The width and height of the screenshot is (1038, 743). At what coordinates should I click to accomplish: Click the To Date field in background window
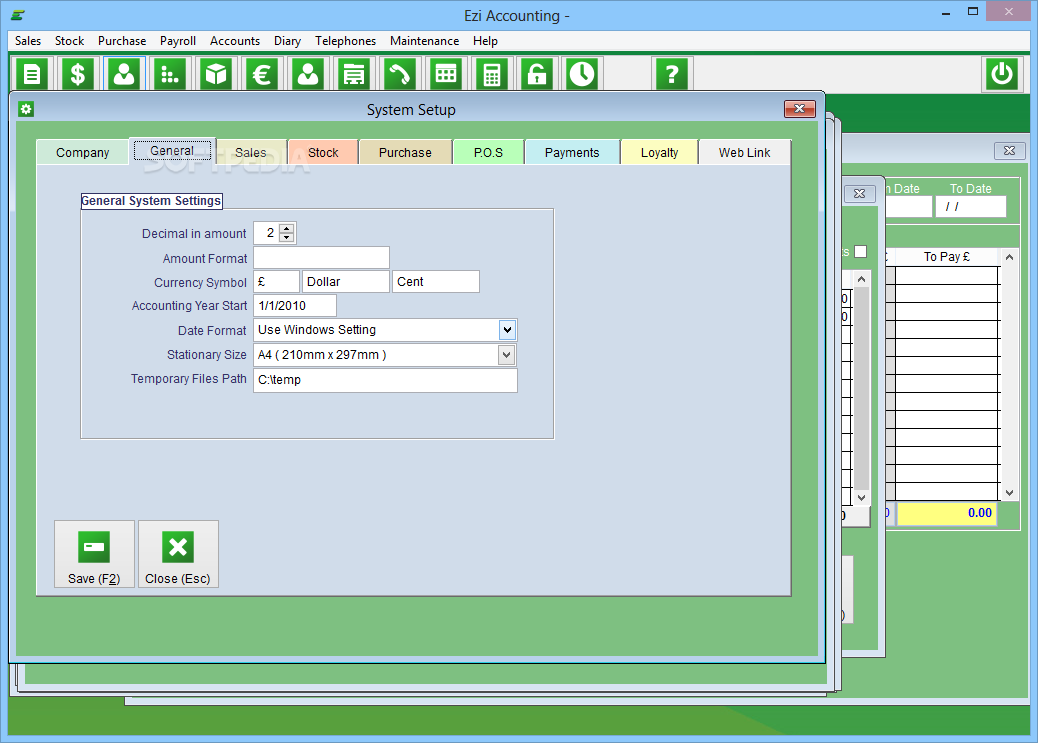[x=970, y=207]
